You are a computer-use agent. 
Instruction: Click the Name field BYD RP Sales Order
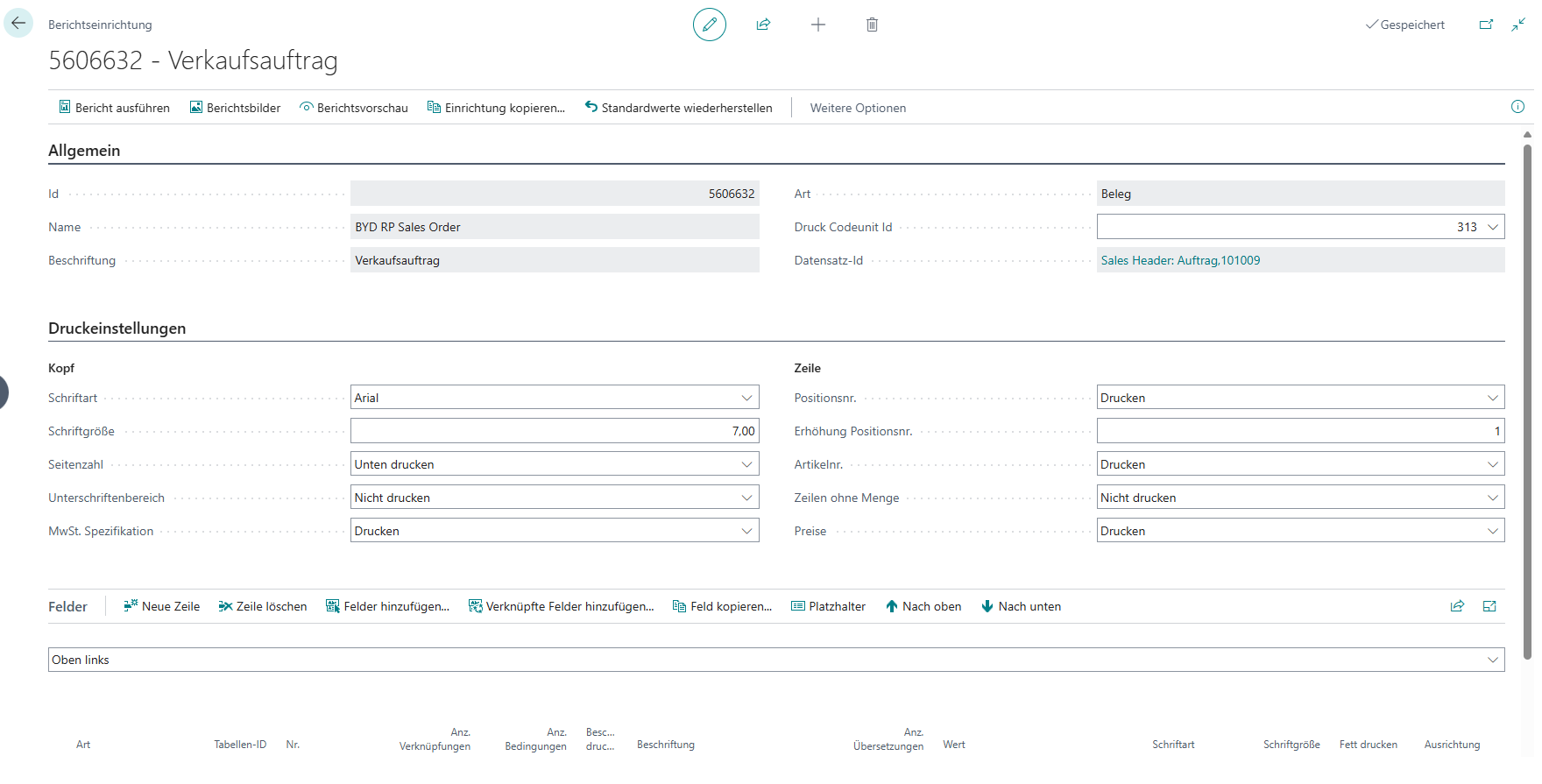555,227
